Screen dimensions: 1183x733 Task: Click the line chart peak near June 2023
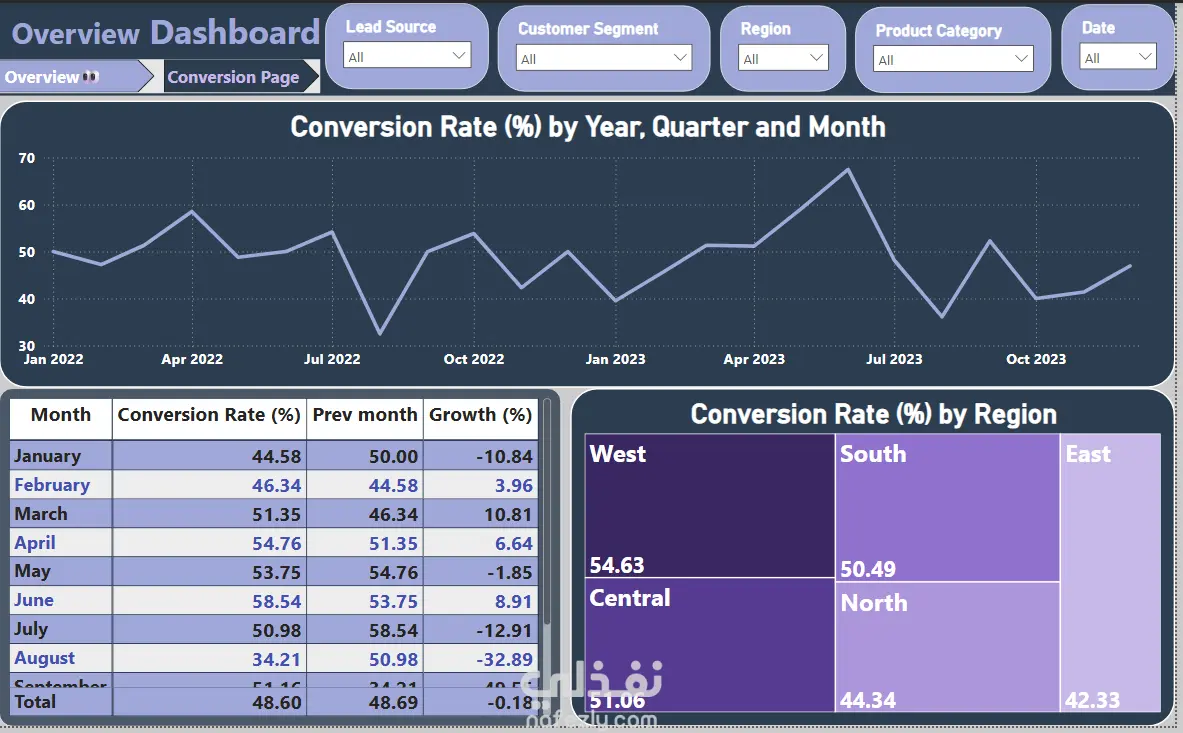coord(848,170)
